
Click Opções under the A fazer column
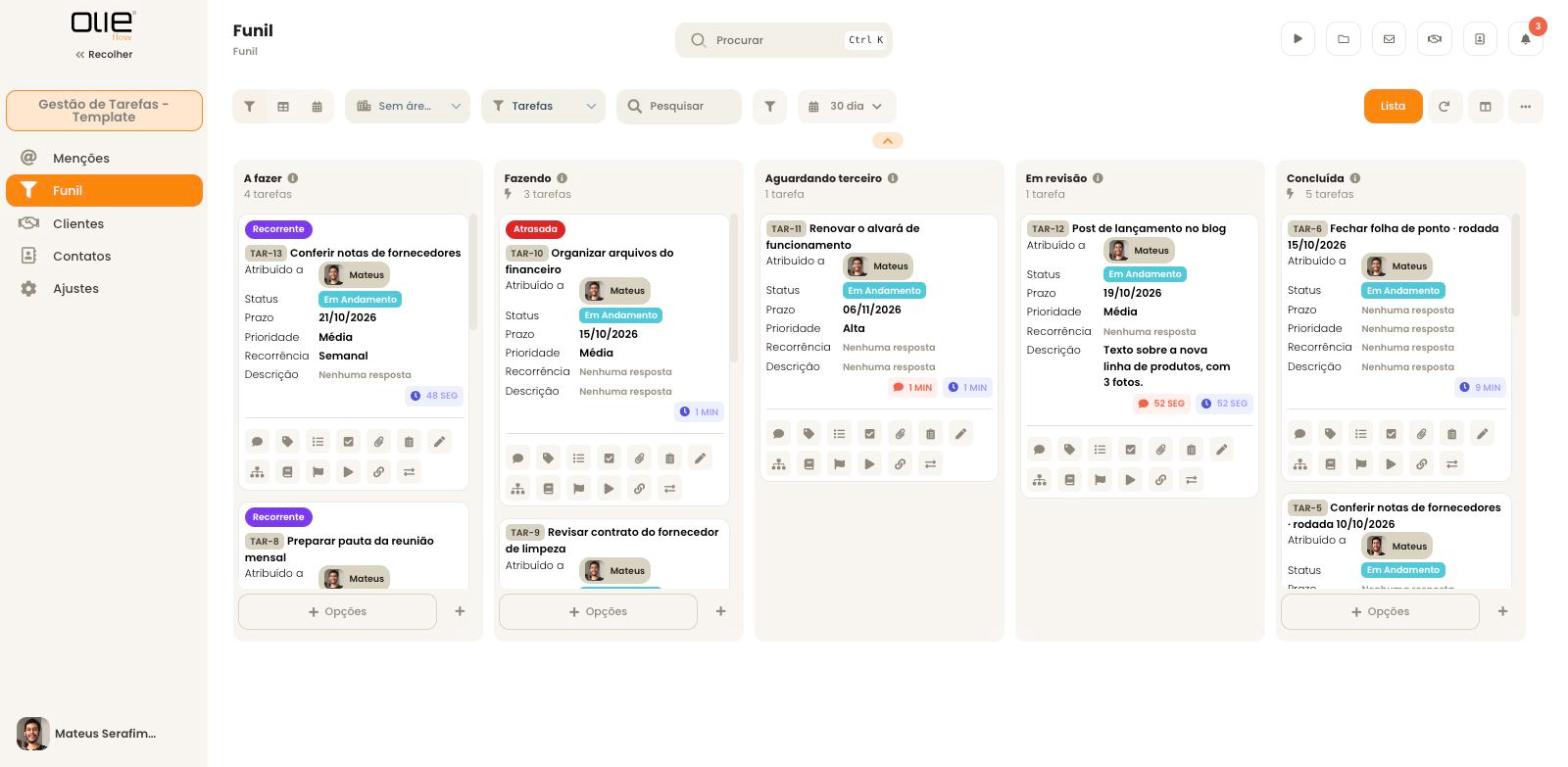(x=337, y=611)
